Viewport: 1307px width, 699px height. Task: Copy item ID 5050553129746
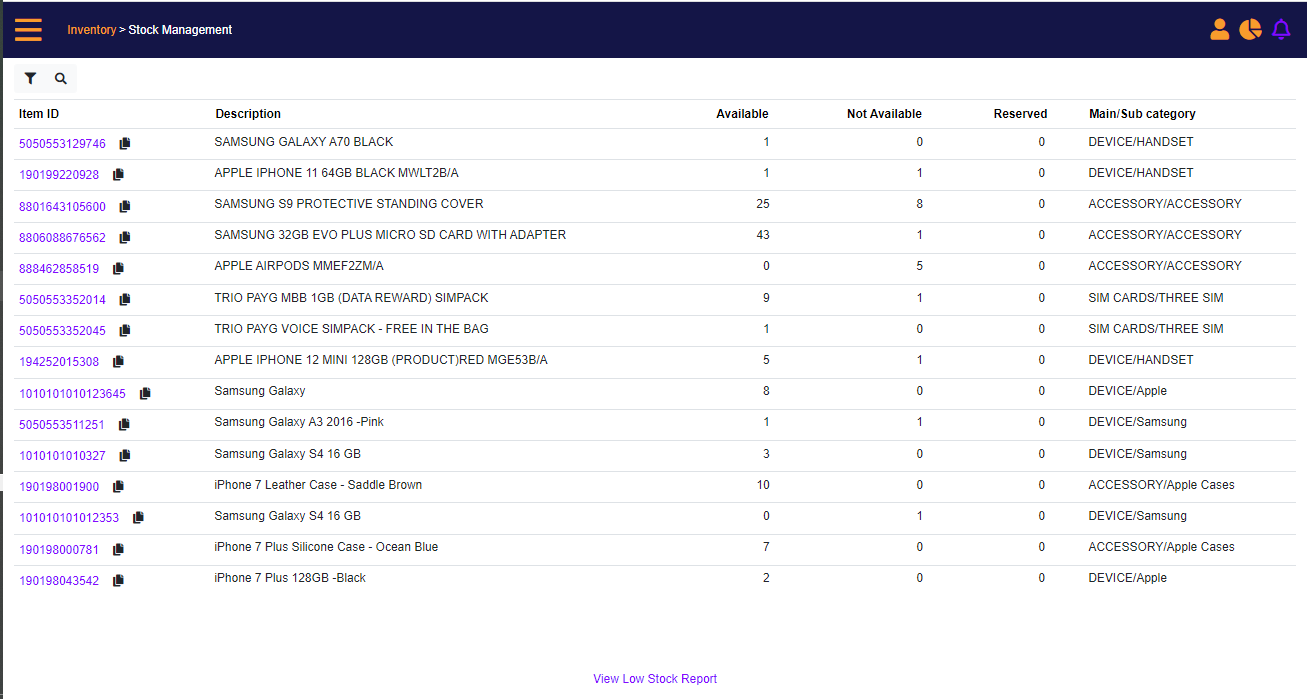tap(125, 144)
